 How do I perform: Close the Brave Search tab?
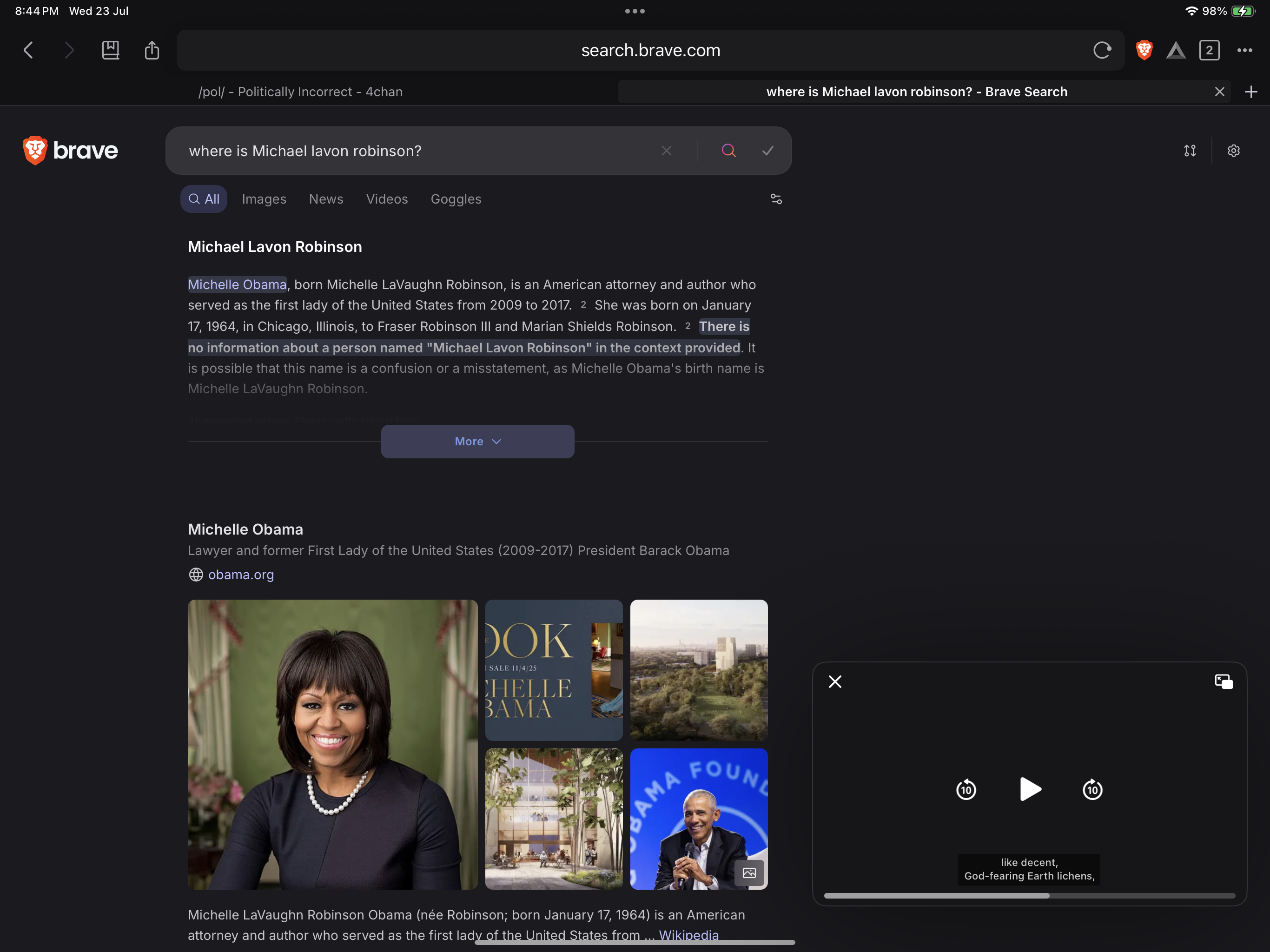pyautogui.click(x=1219, y=92)
